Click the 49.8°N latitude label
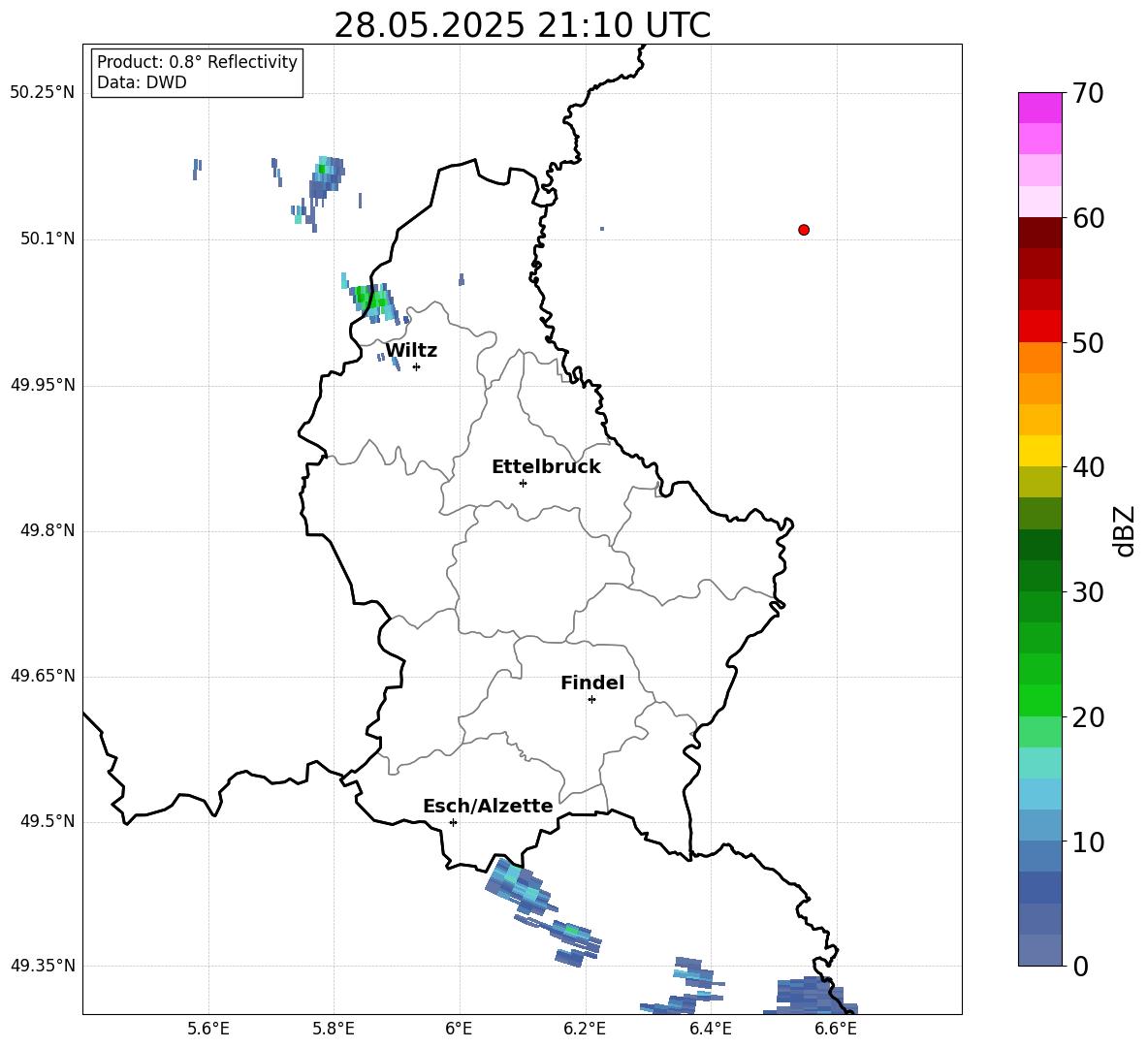The width and height of the screenshot is (1148, 1048). pos(48,530)
